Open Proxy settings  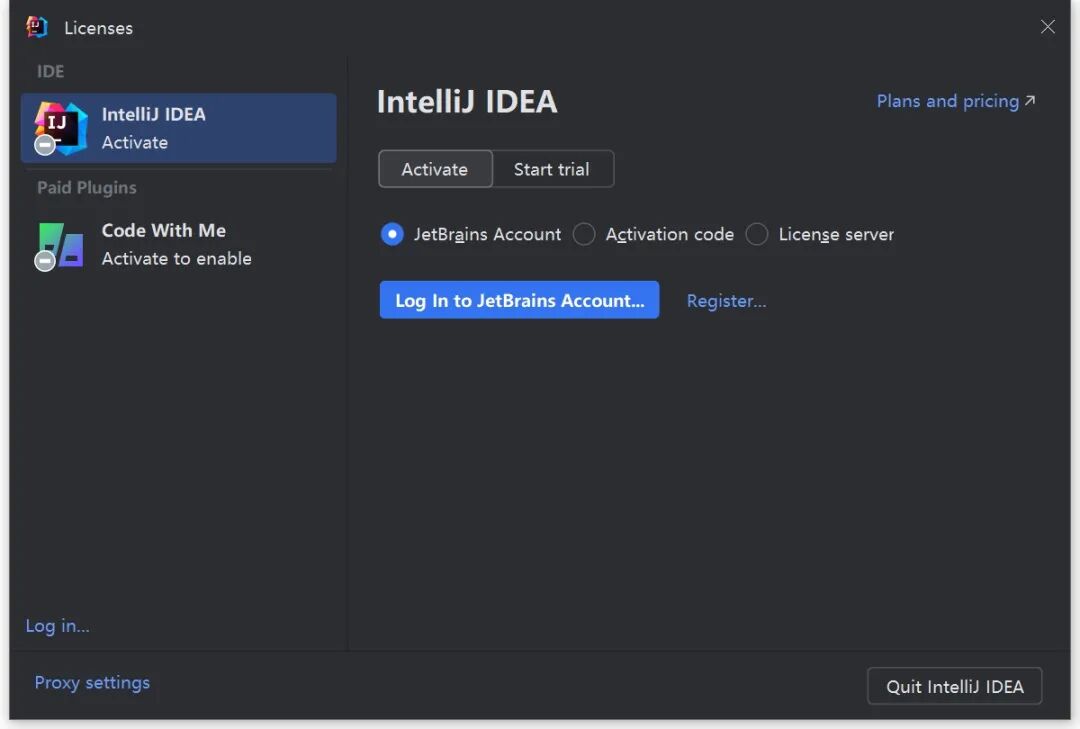(x=92, y=683)
